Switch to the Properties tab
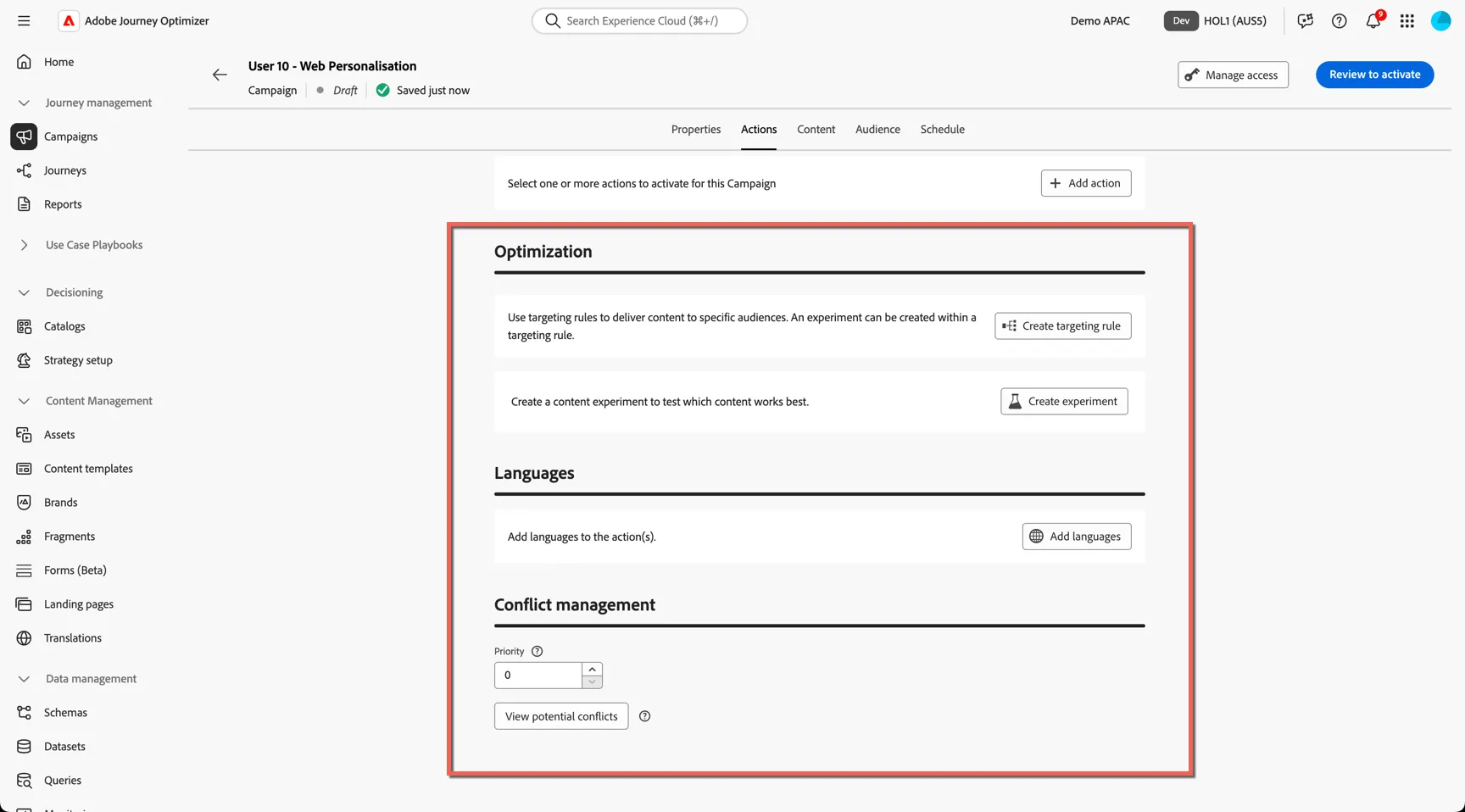The image size is (1465, 812). point(696,130)
